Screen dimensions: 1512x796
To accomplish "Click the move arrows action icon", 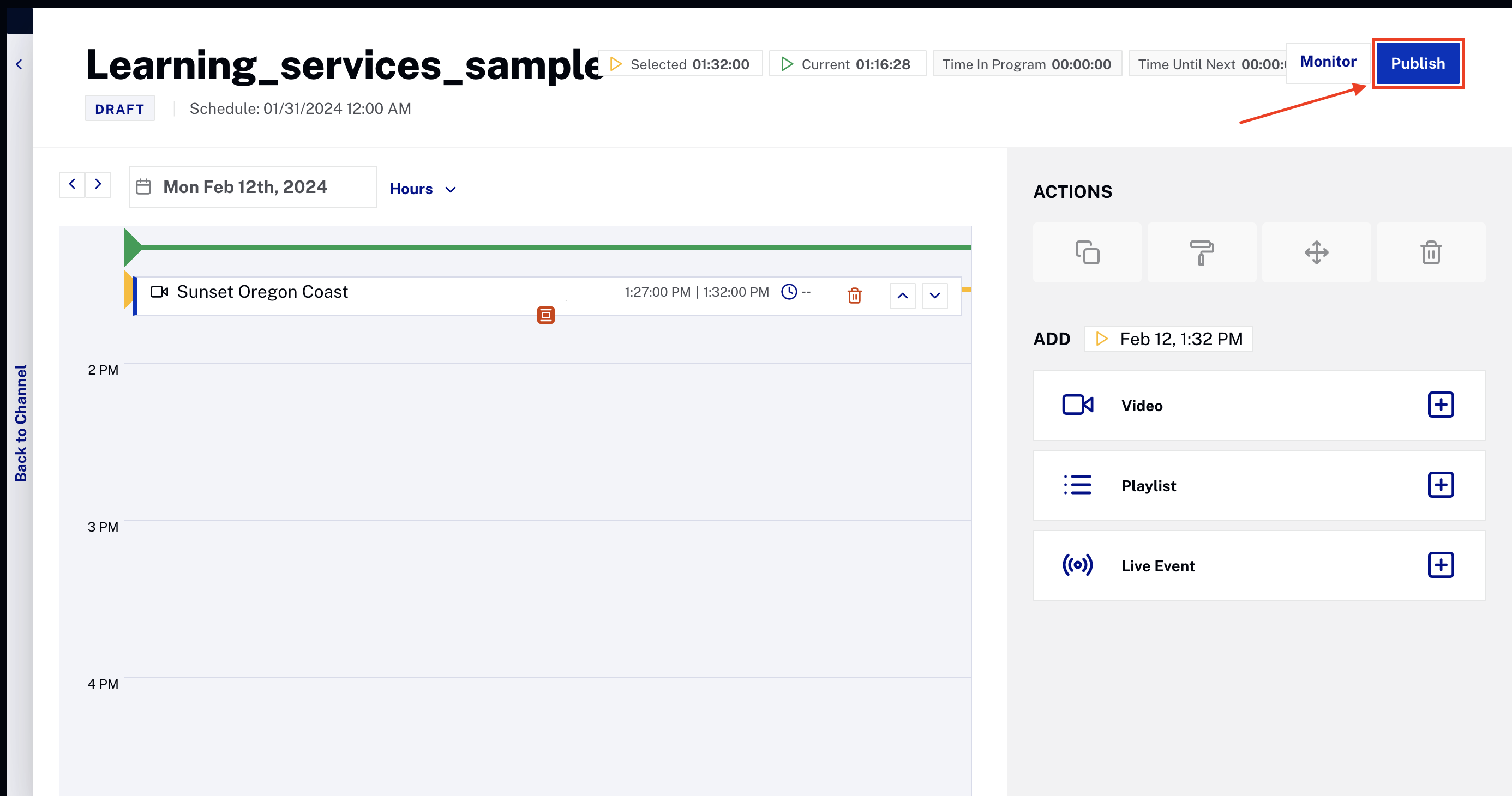I will [x=1316, y=253].
